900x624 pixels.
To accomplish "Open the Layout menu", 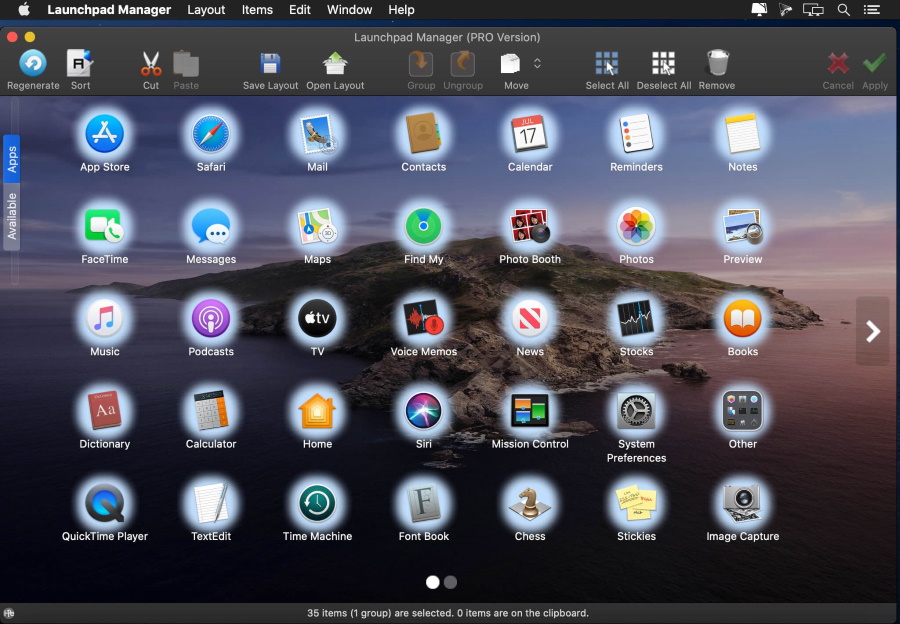I will point(206,10).
